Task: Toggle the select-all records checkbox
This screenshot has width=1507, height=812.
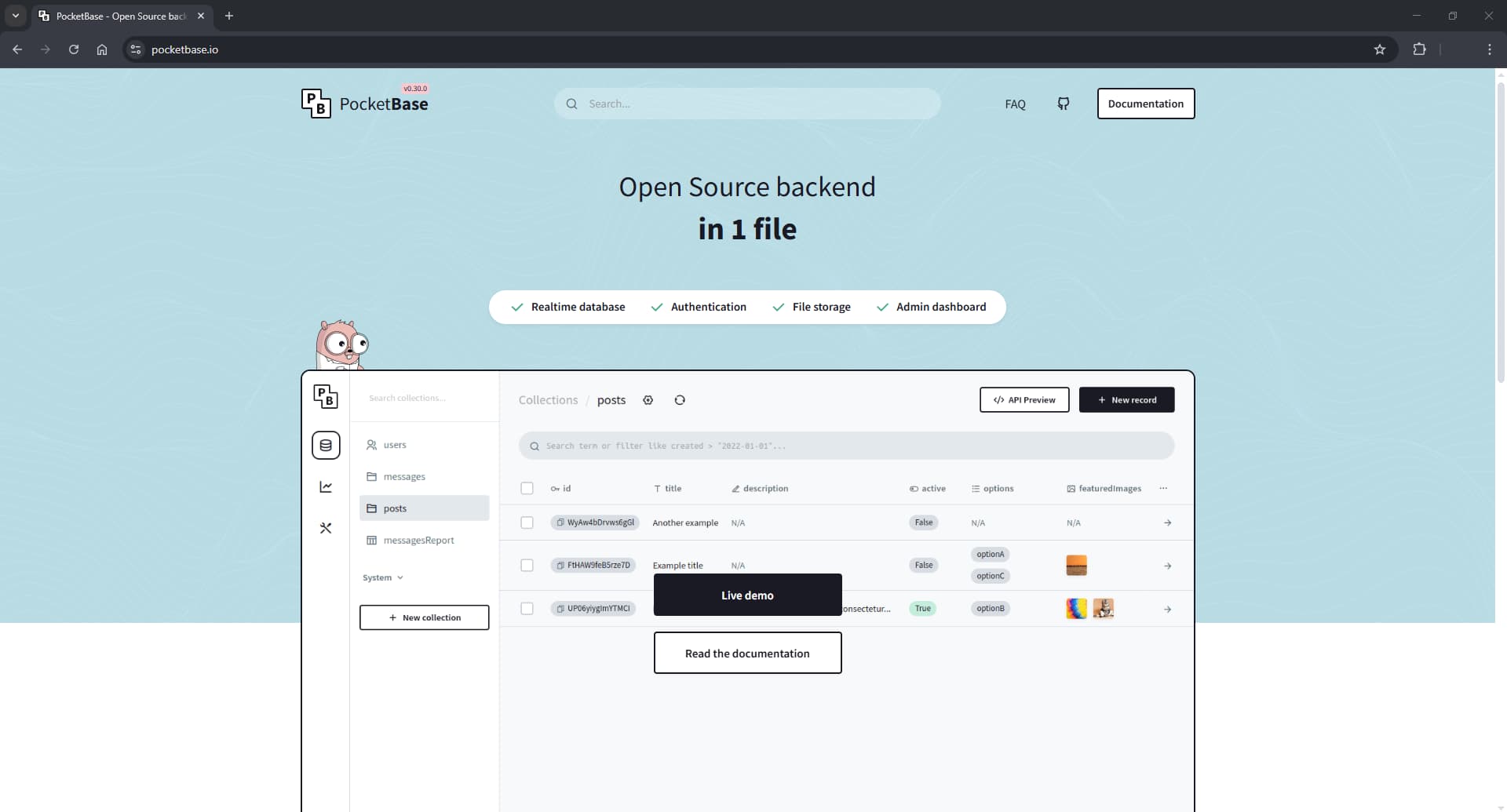Action: coord(527,489)
